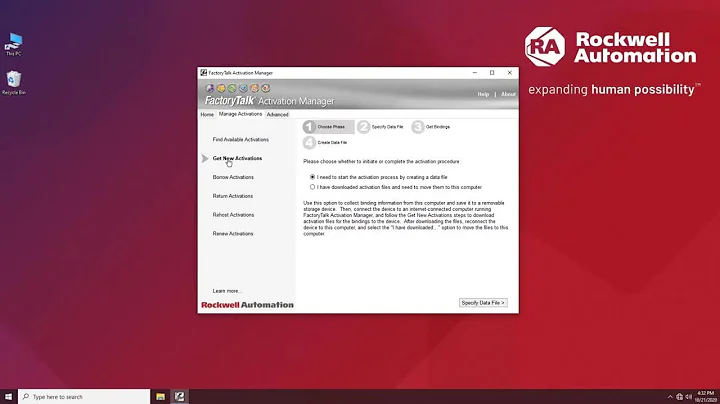This screenshot has width=720, height=404.
Task: Switch to the Home tab
Action: (207, 114)
